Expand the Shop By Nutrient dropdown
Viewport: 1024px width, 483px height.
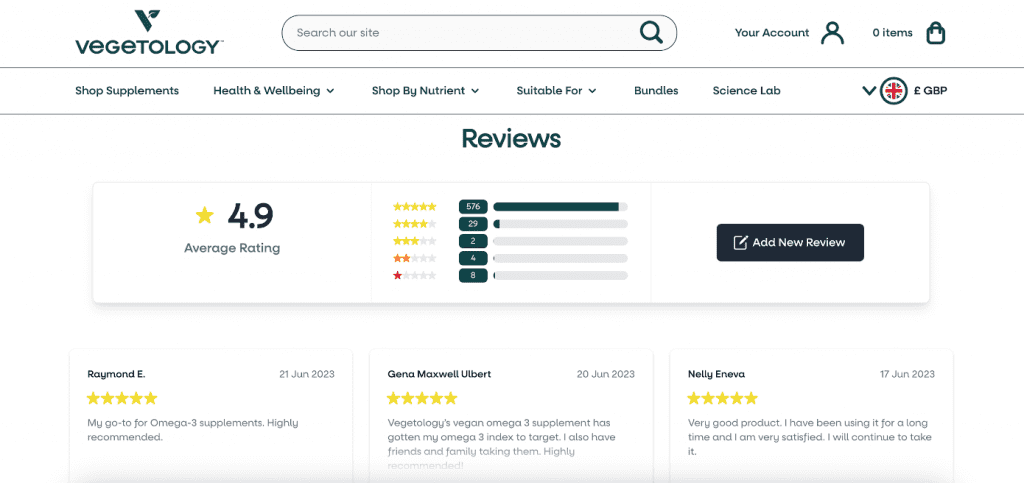click(425, 91)
